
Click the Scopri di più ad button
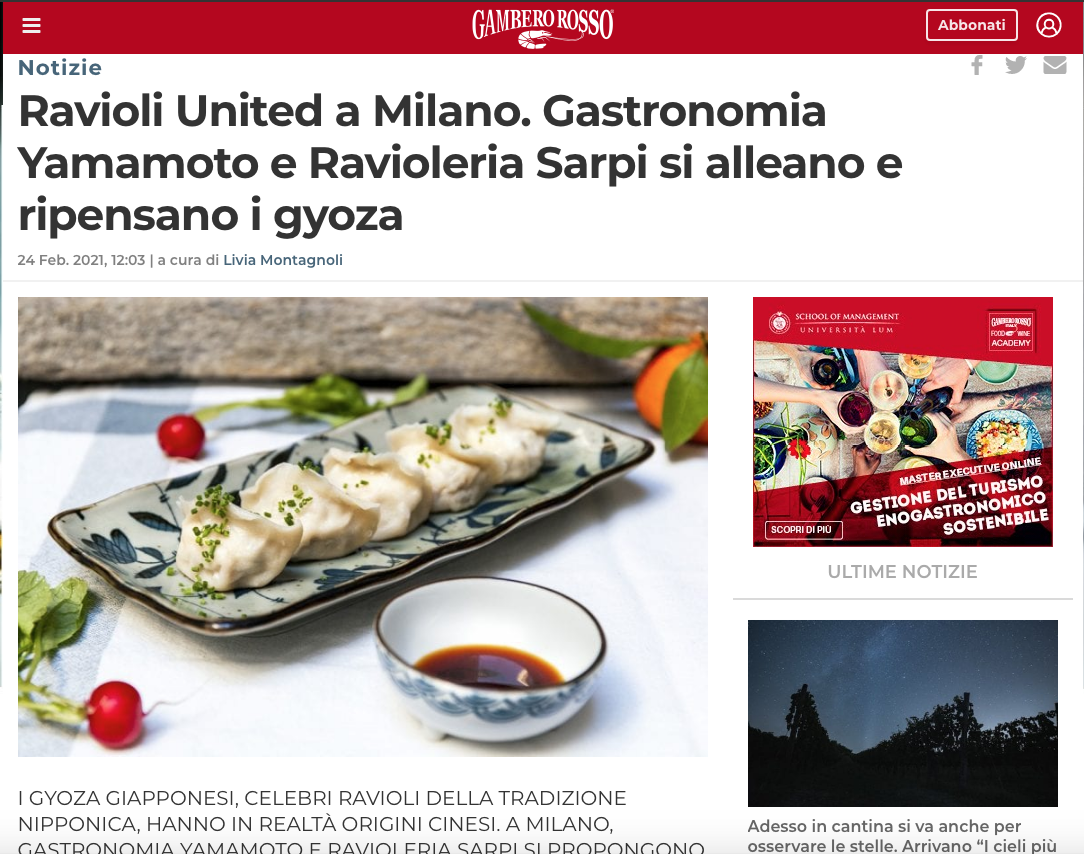803,530
